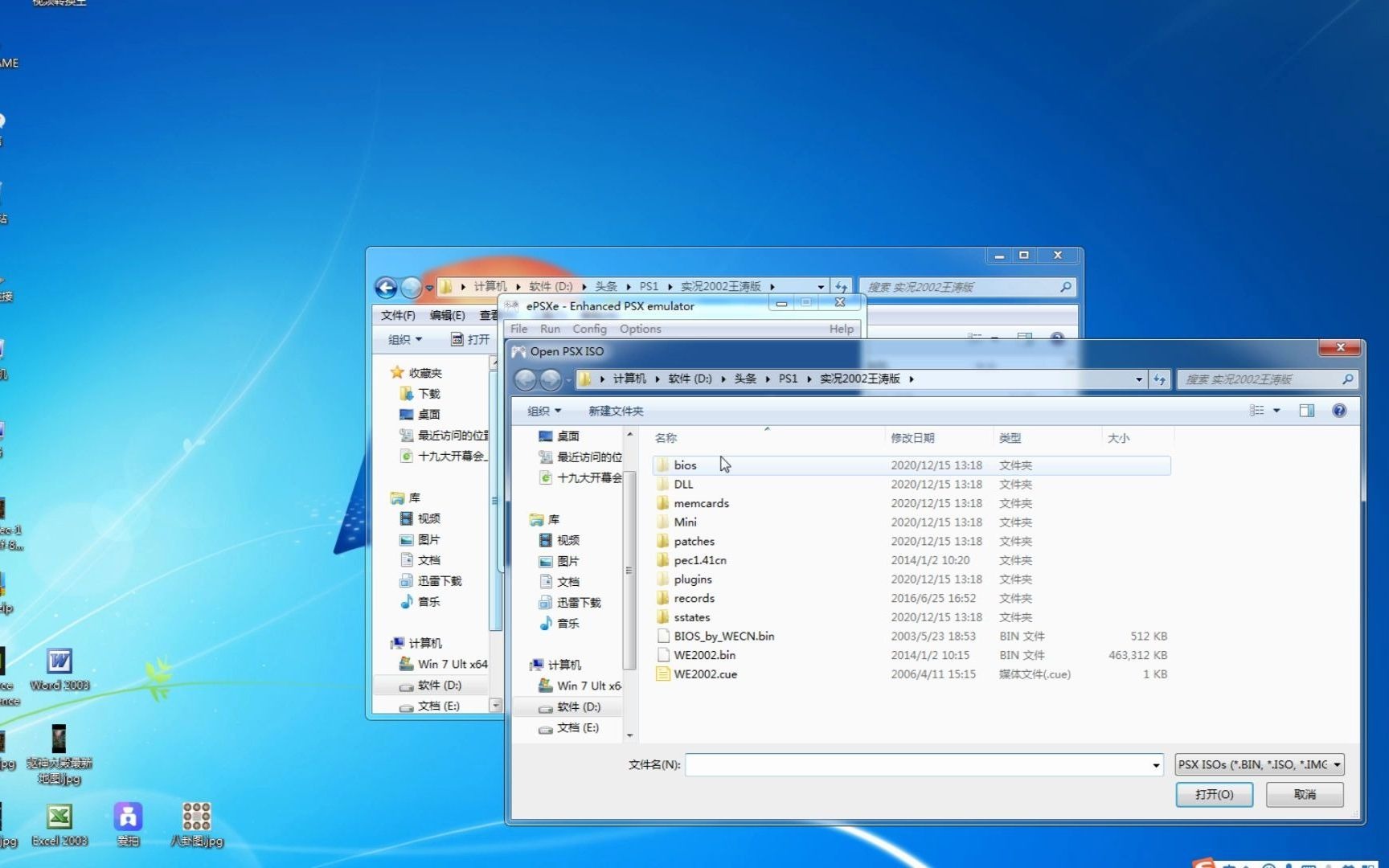
Task: Select the memcards folder
Action: coord(911,503)
